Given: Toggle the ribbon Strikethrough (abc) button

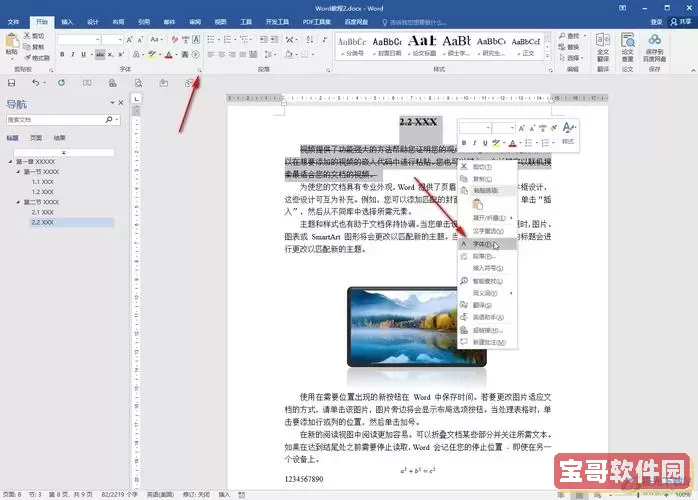Looking at the screenshot, I should coord(100,54).
